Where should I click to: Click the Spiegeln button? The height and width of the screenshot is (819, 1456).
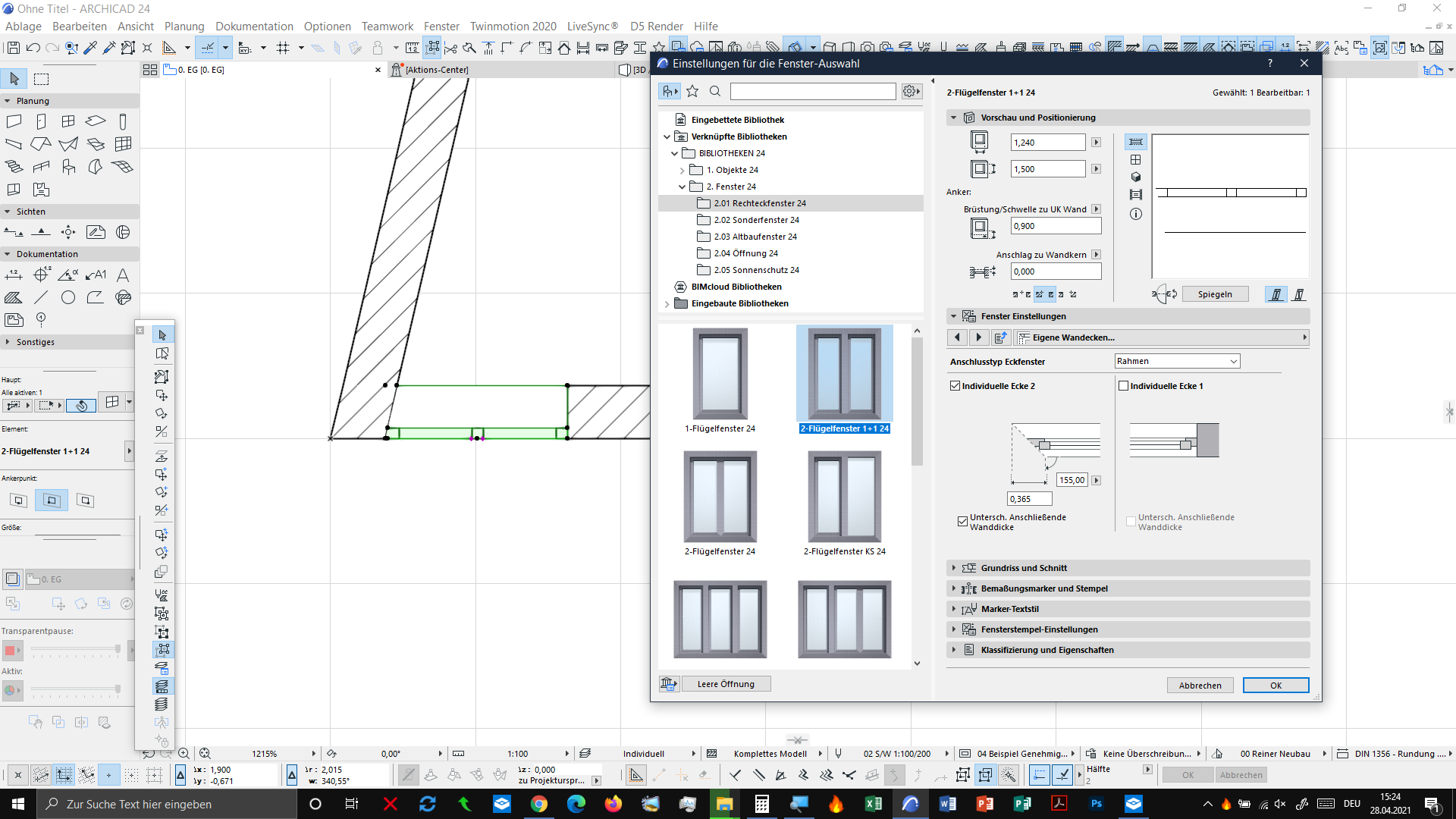click(1215, 294)
